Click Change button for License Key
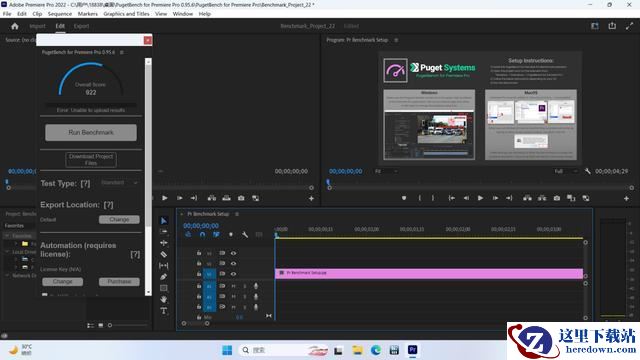This screenshot has width=640, height=360. [62, 282]
